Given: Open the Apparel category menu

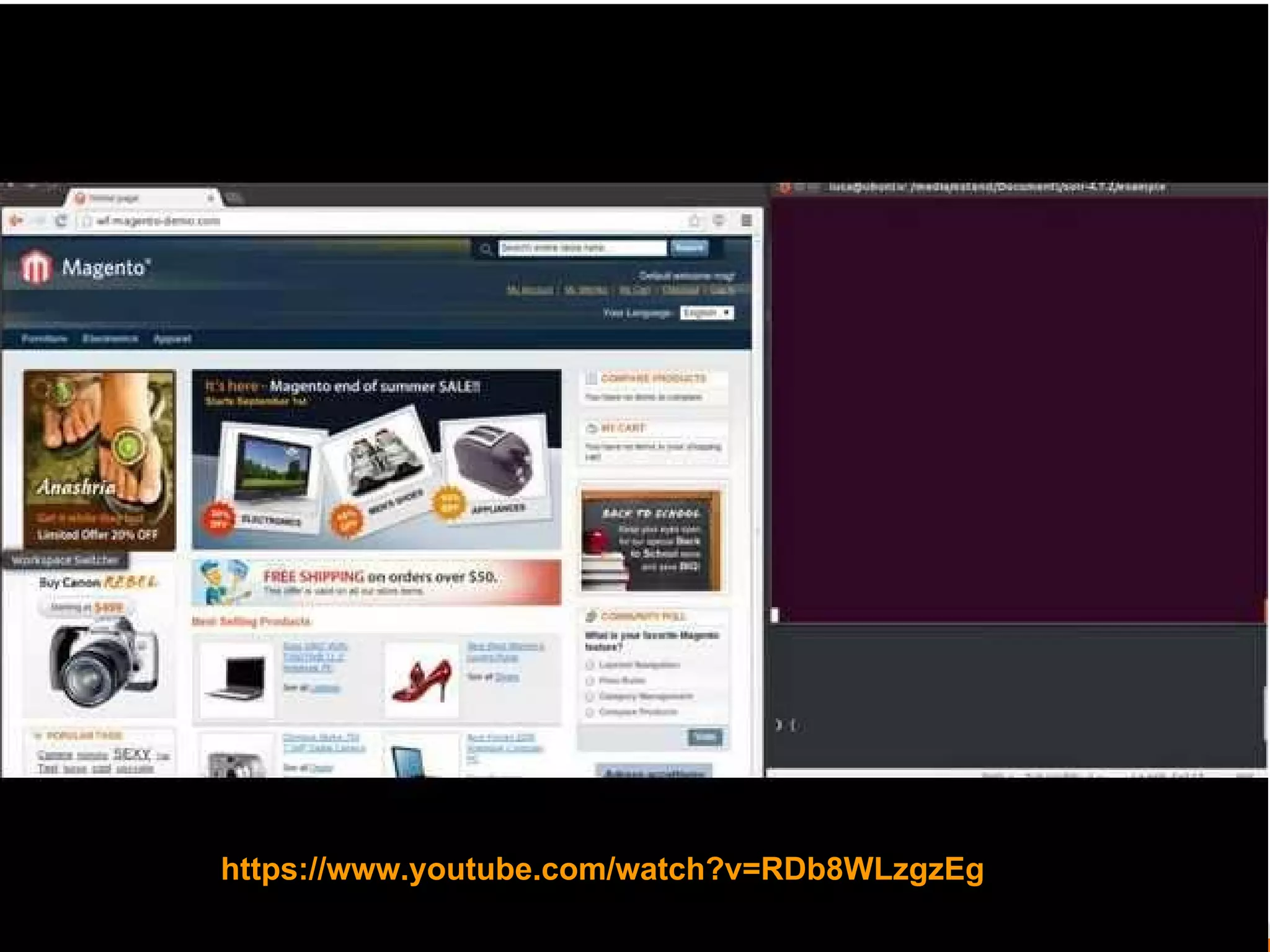Looking at the screenshot, I should 172,339.
